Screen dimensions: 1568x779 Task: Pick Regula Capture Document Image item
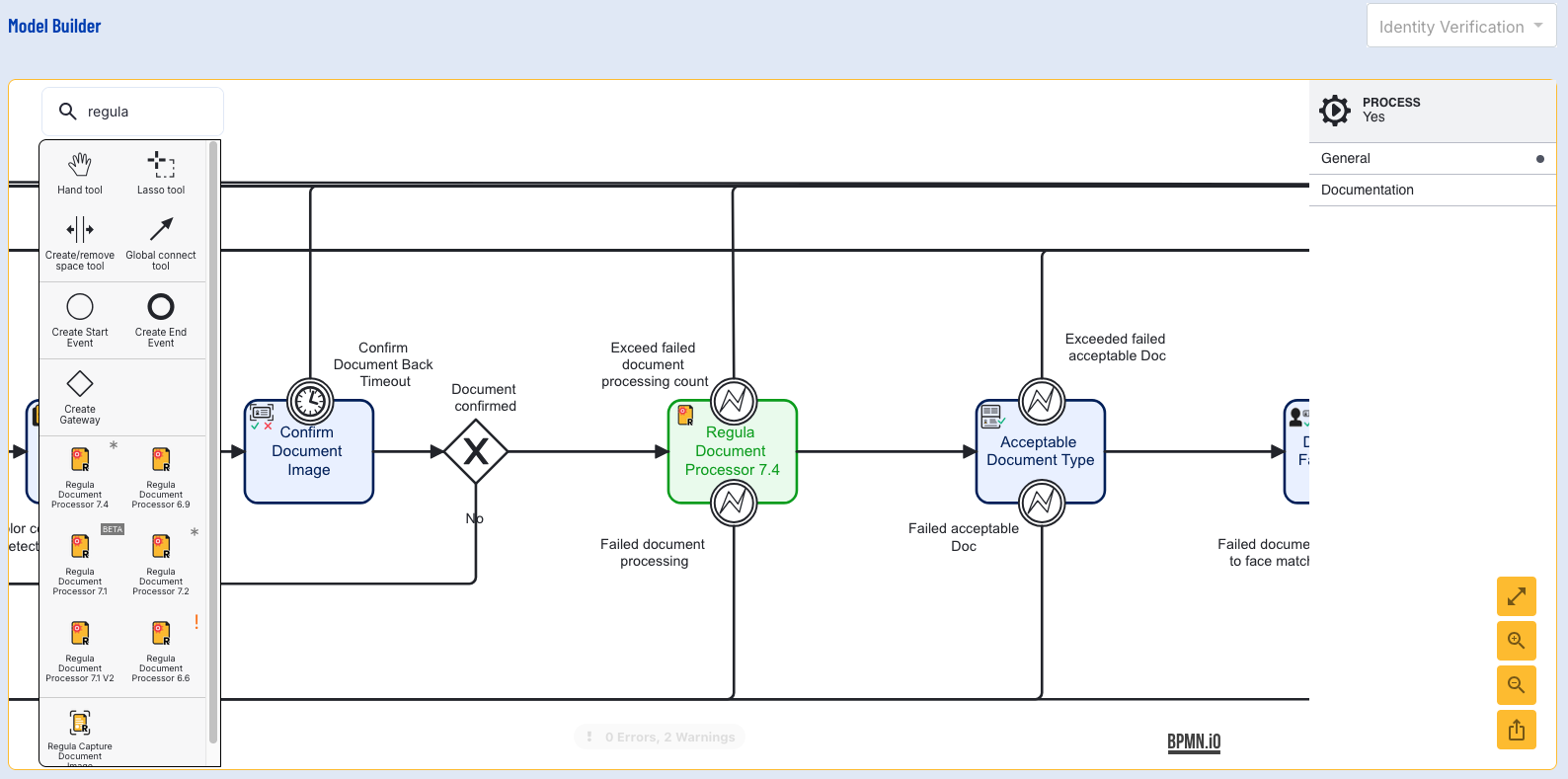coord(80,737)
